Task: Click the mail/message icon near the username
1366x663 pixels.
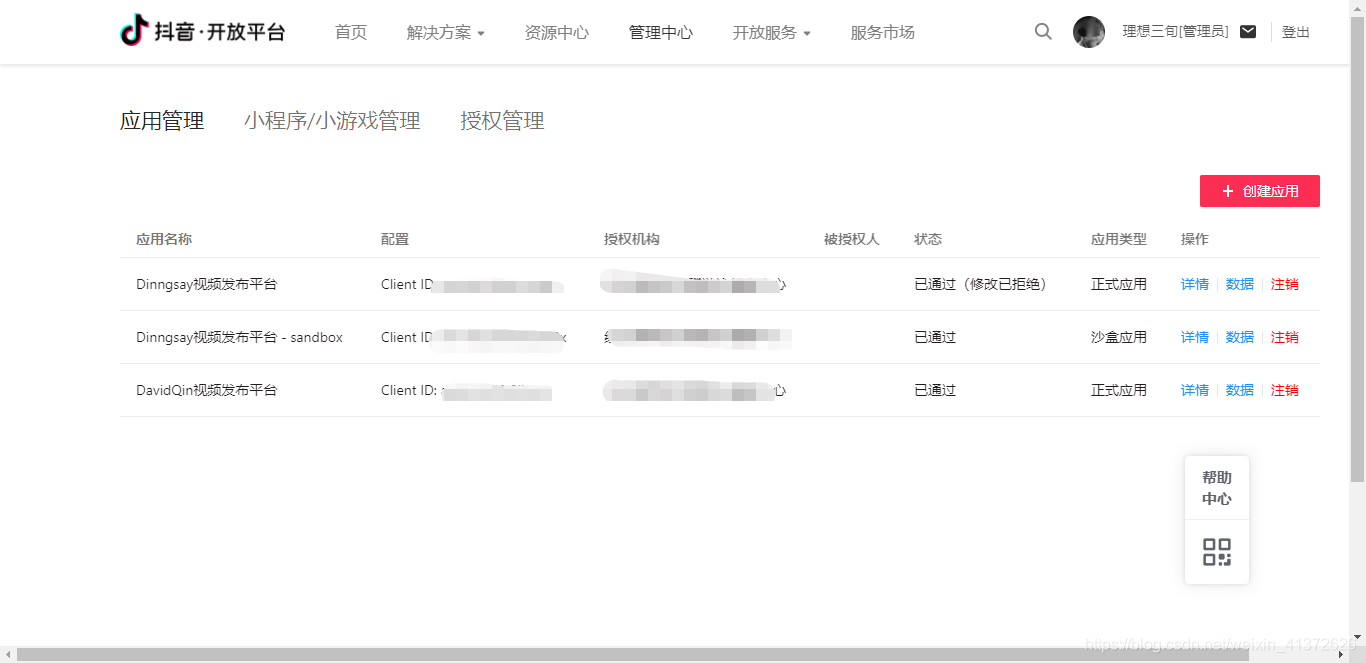Action: [1247, 31]
